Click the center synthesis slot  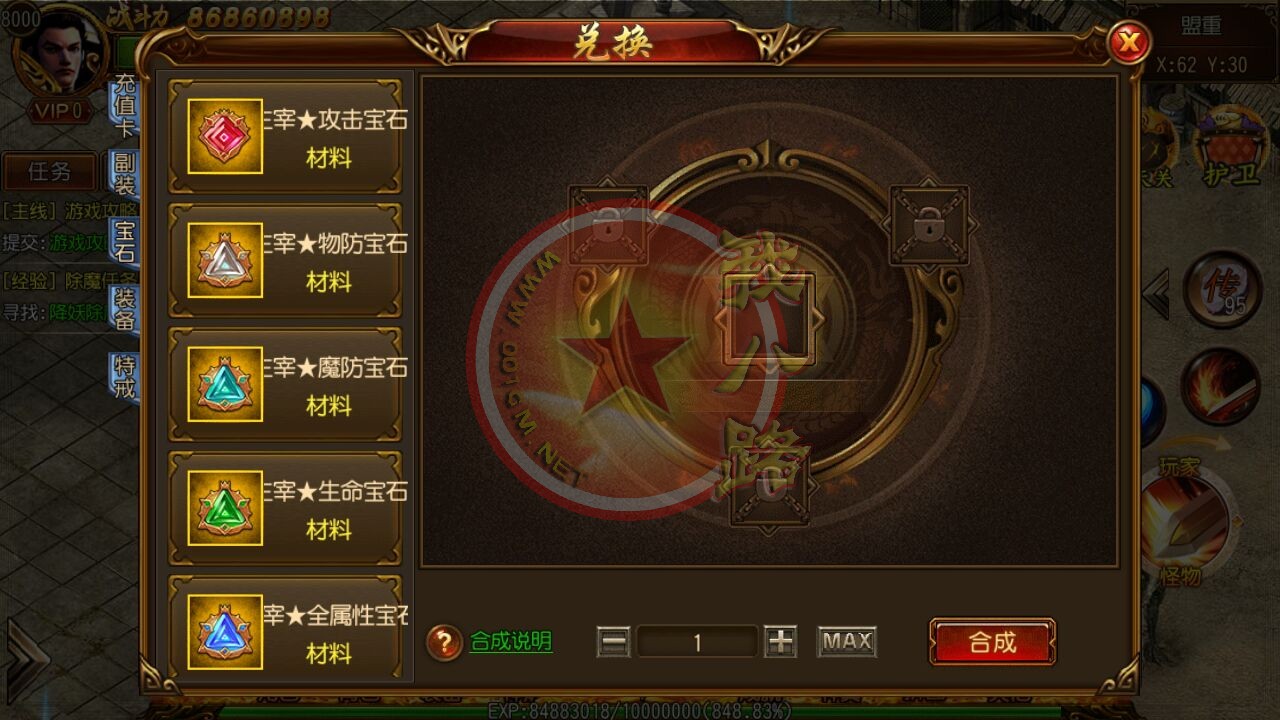[769, 319]
